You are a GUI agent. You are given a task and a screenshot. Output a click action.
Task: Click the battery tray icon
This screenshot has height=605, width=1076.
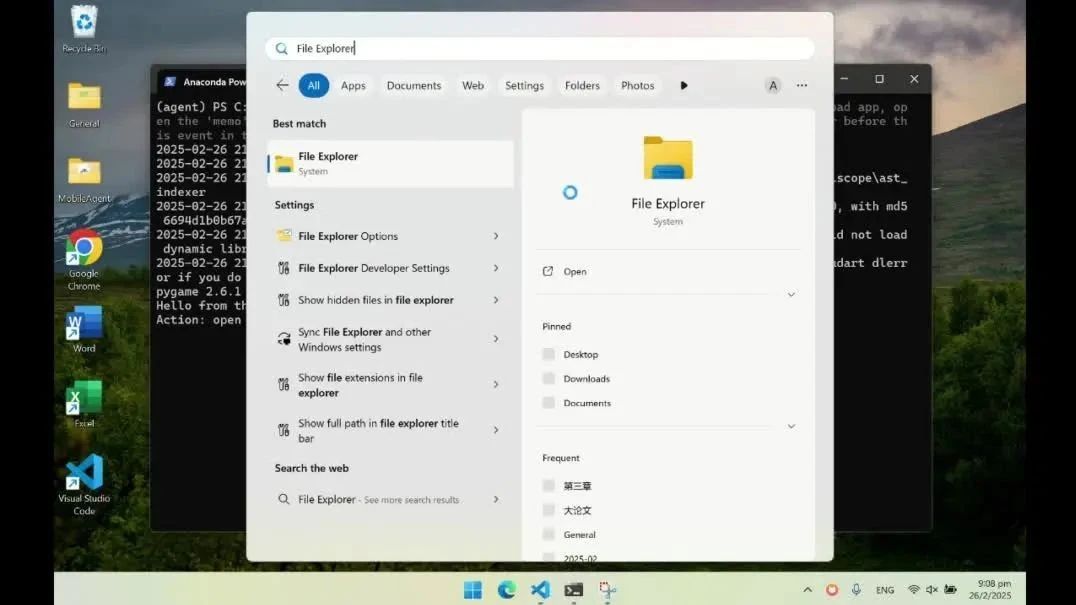(x=950, y=589)
